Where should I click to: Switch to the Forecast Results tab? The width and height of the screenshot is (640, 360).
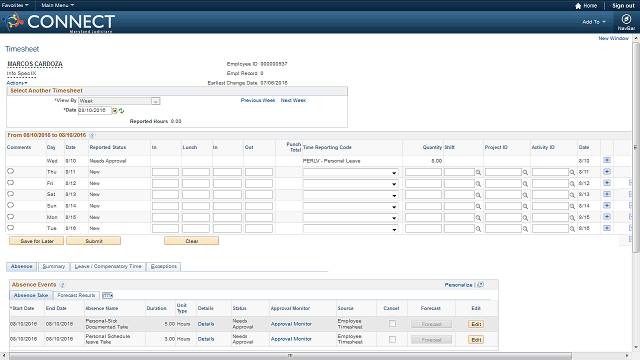pos(76,295)
